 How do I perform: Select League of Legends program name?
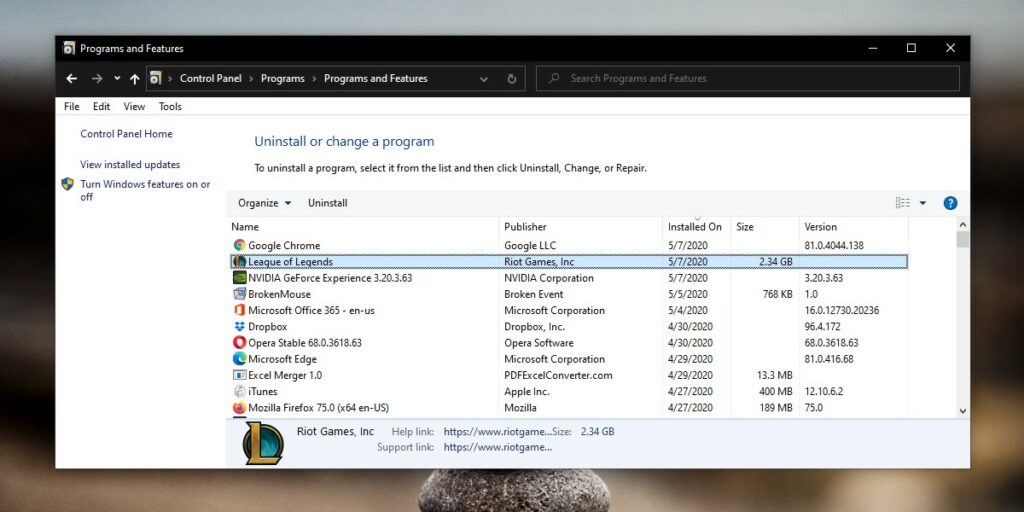click(291, 262)
